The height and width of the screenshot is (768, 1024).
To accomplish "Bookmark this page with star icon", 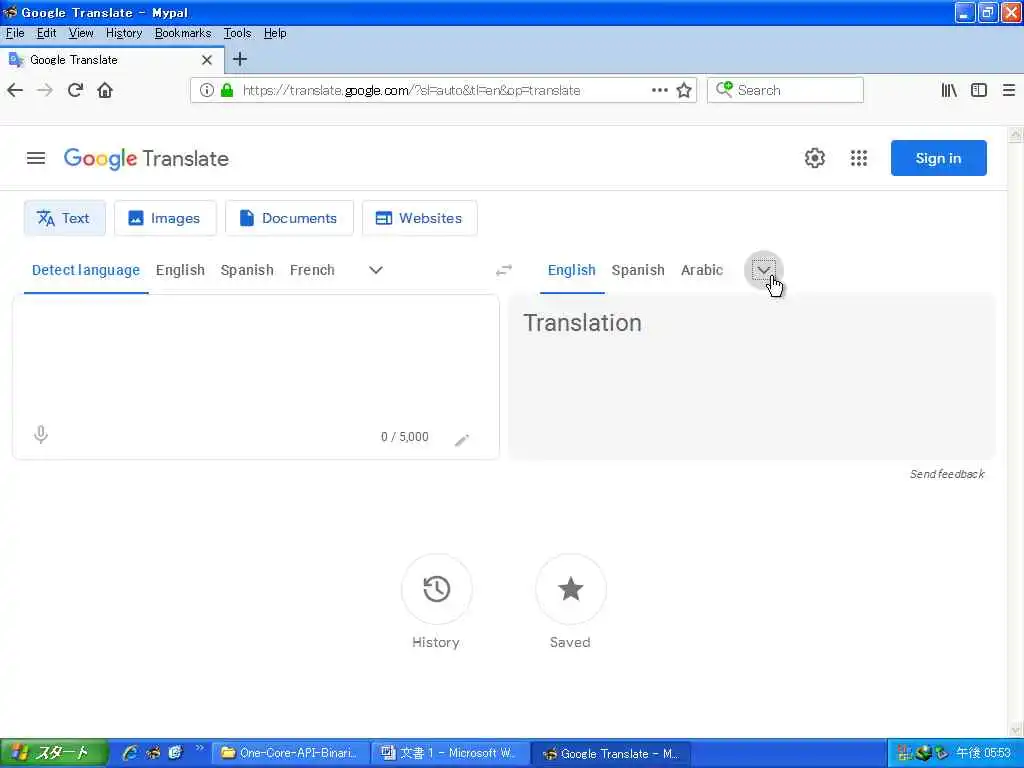I will coord(684,90).
